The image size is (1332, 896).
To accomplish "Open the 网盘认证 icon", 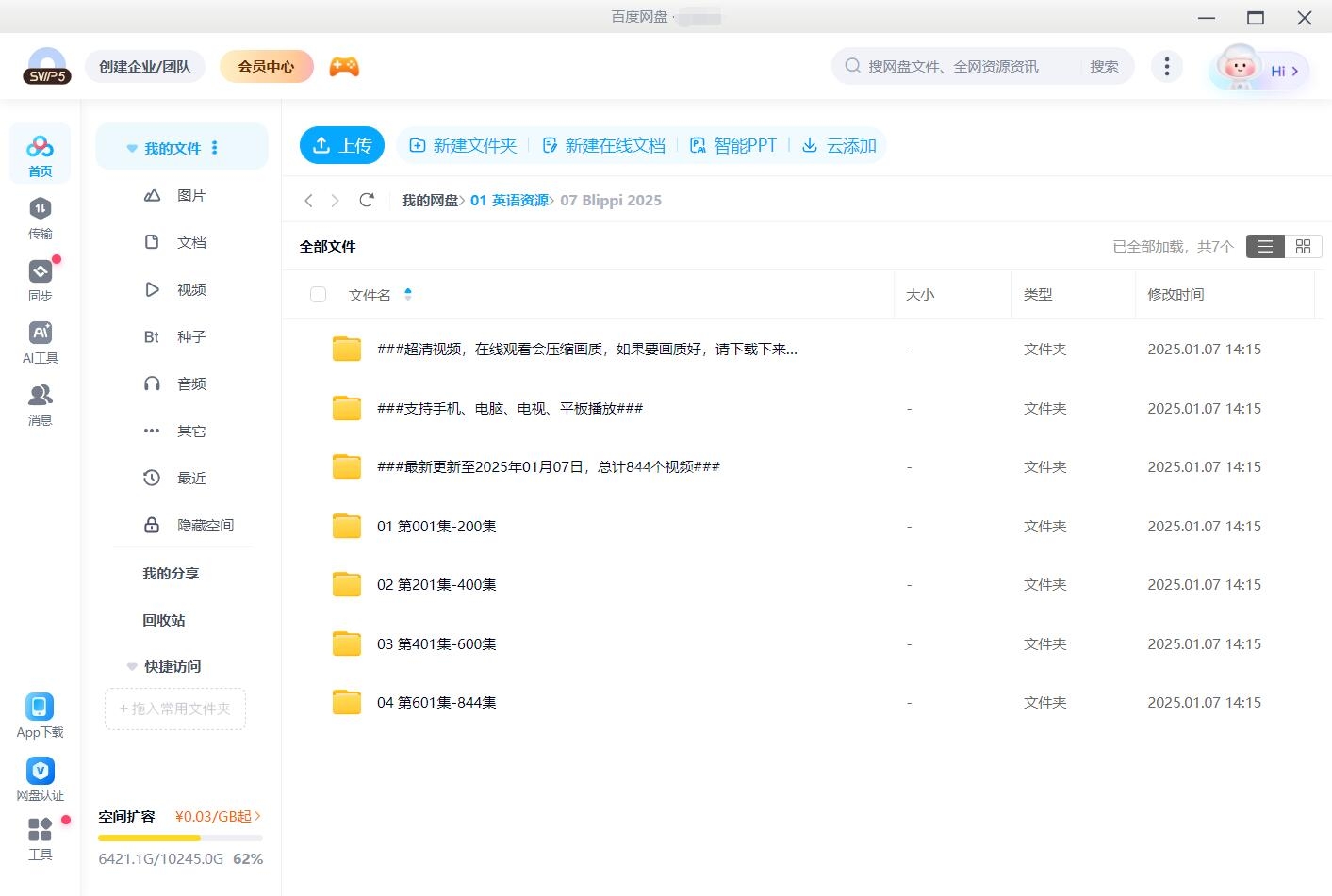I will pos(40,778).
